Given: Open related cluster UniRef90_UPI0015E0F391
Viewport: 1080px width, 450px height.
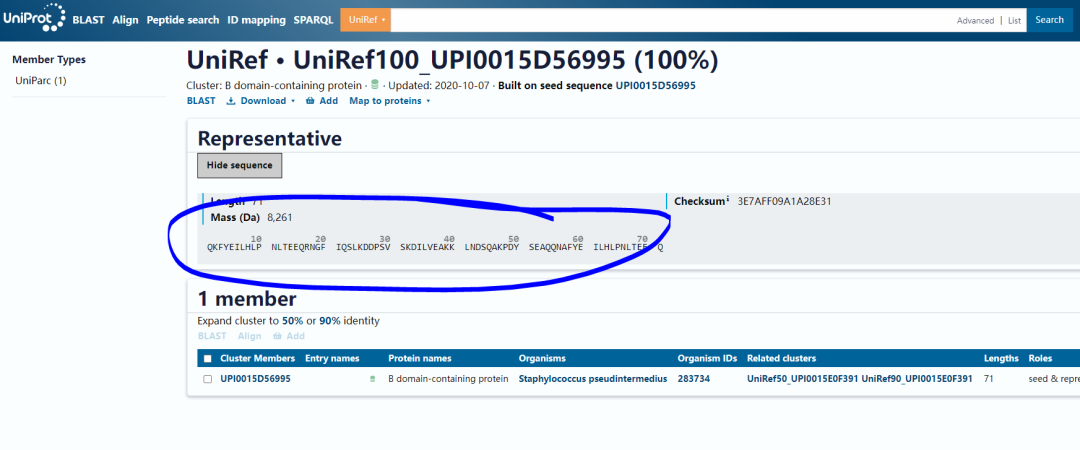Looking at the screenshot, I should tap(917, 379).
